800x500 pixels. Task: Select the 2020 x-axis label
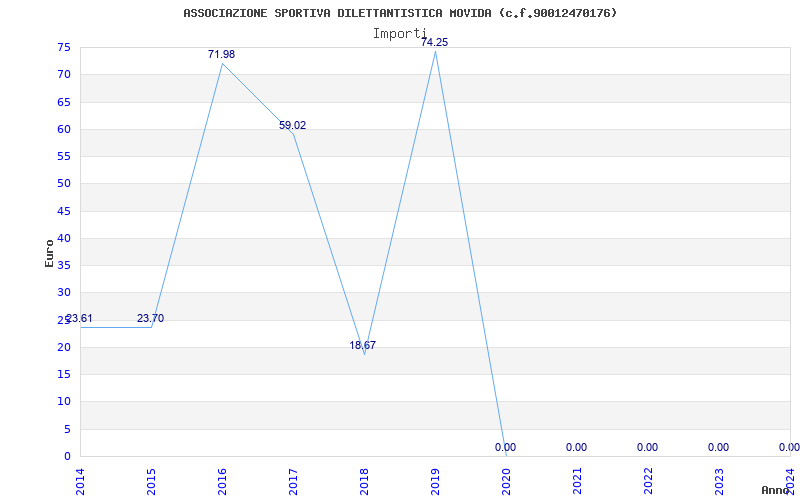click(506, 483)
